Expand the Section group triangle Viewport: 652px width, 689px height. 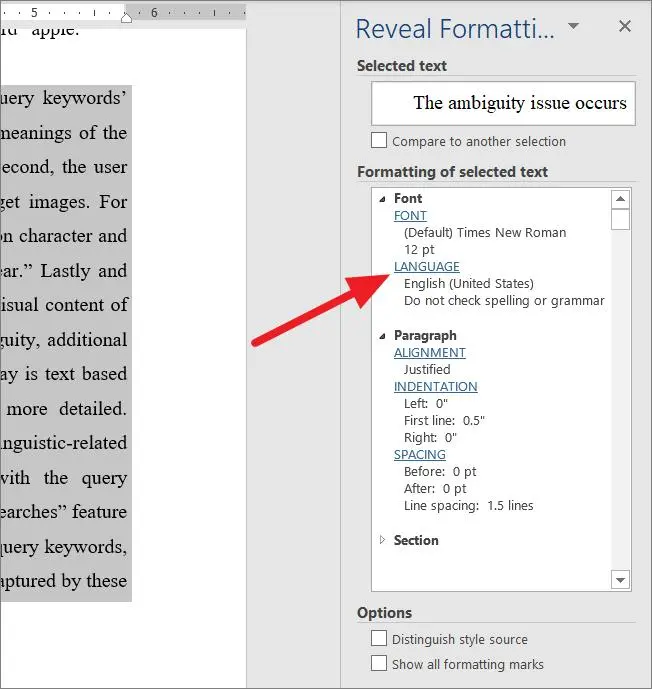382,540
